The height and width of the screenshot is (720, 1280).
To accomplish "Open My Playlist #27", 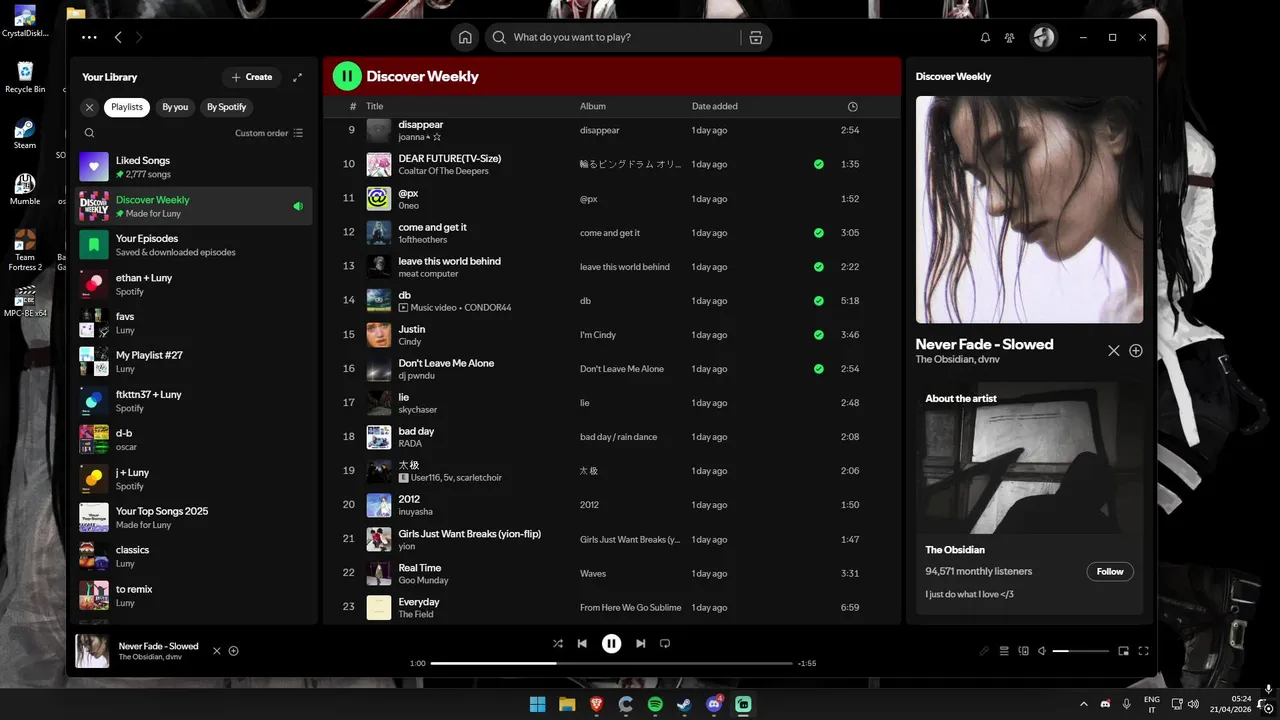I will click(x=195, y=362).
